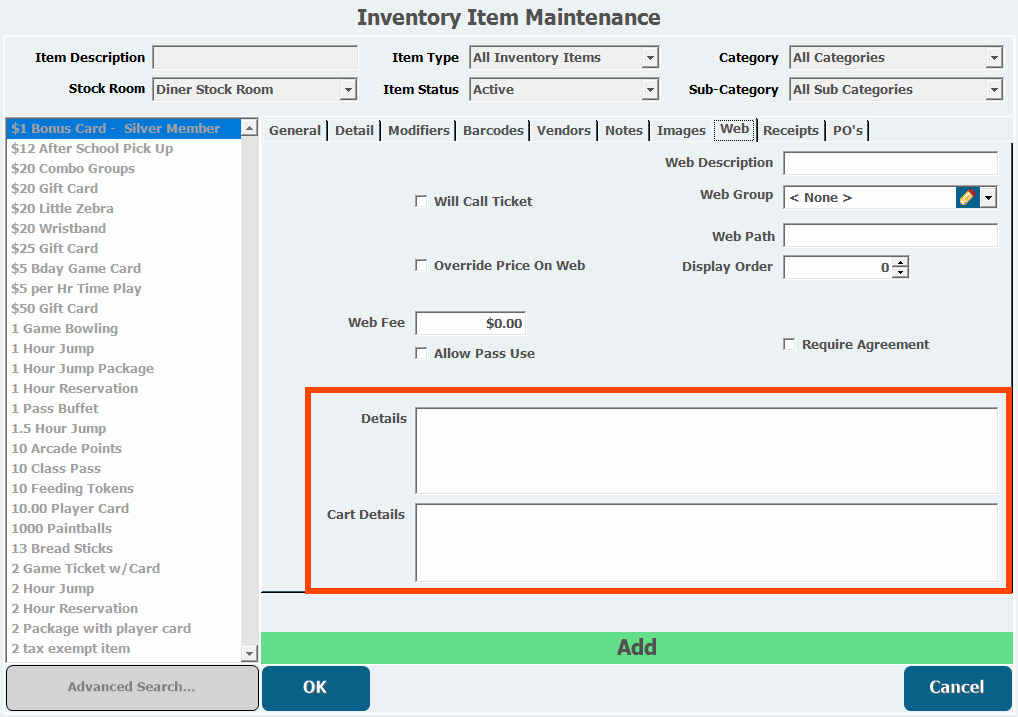Open the Item Status dropdown
Viewport: 1018px width, 717px height.
(650, 90)
